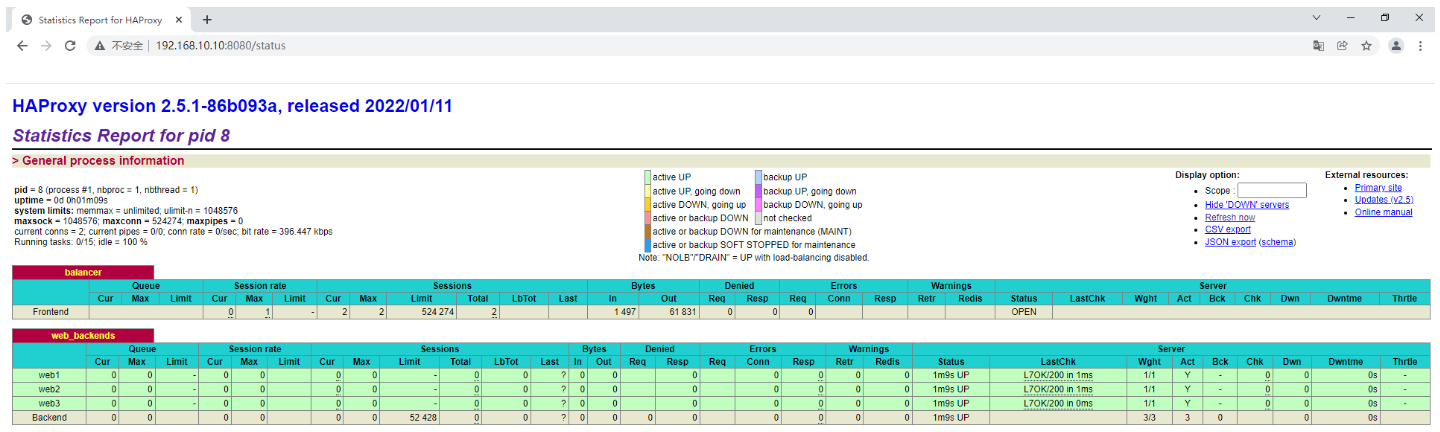Select the Backend row label
The image size is (1440, 432).
tap(50, 416)
